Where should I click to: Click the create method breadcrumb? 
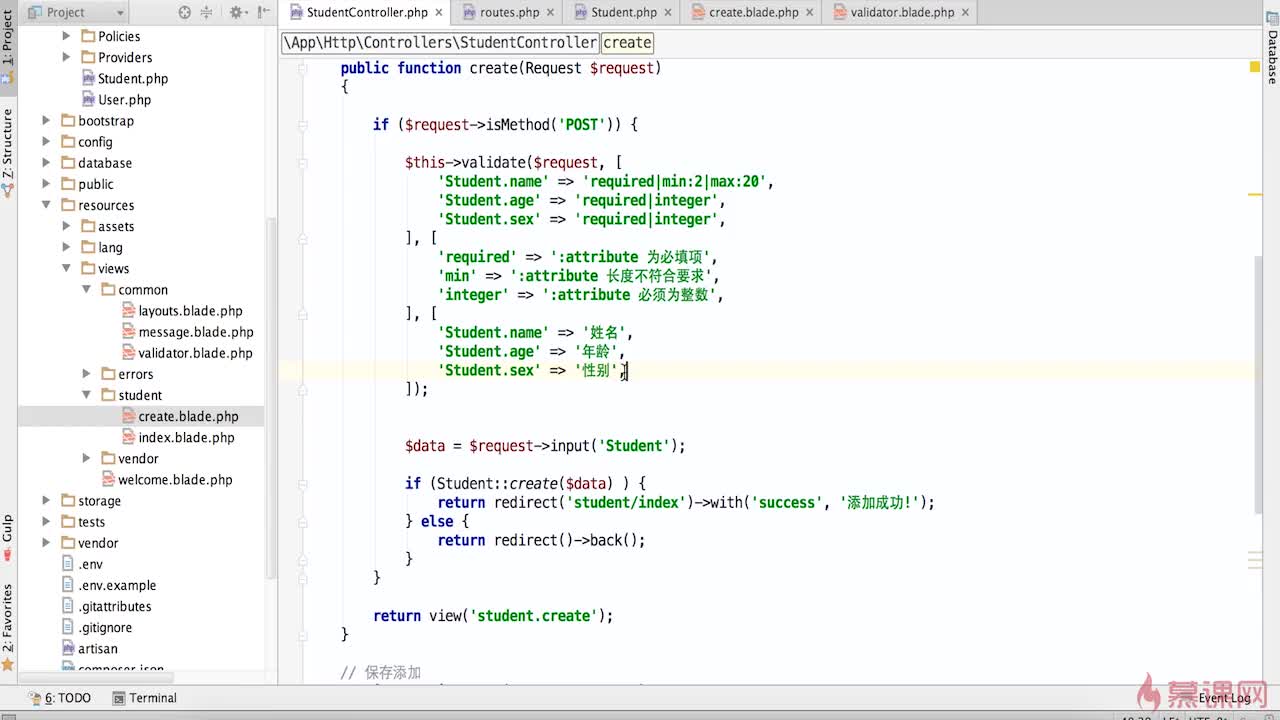click(628, 43)
